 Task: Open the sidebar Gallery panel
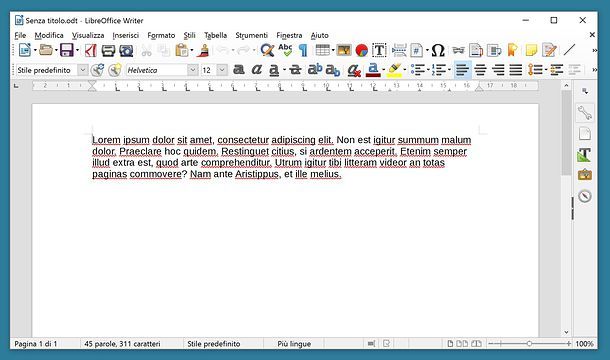click(584, 175)
